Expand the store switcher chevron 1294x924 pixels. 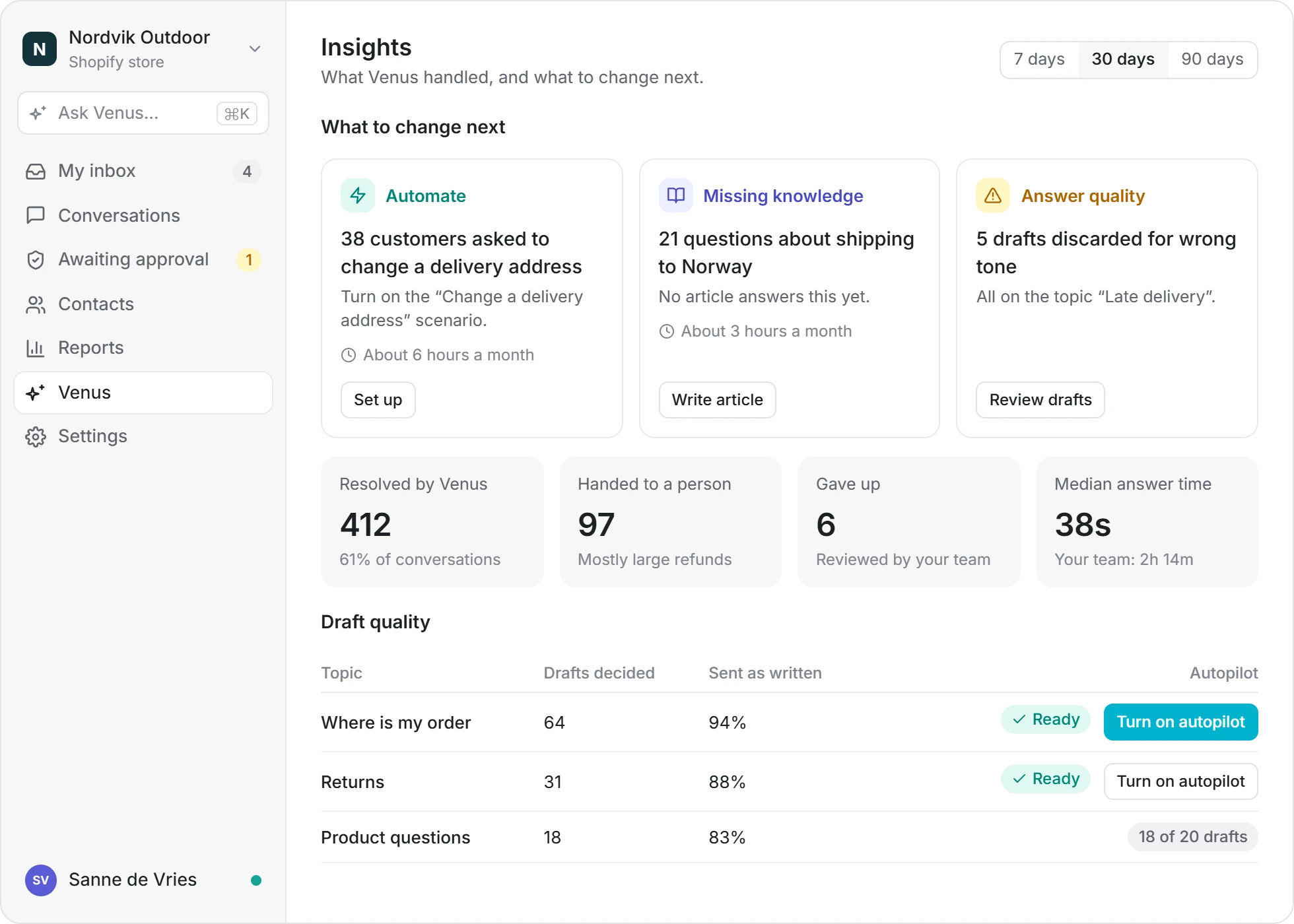click(255, 49)
